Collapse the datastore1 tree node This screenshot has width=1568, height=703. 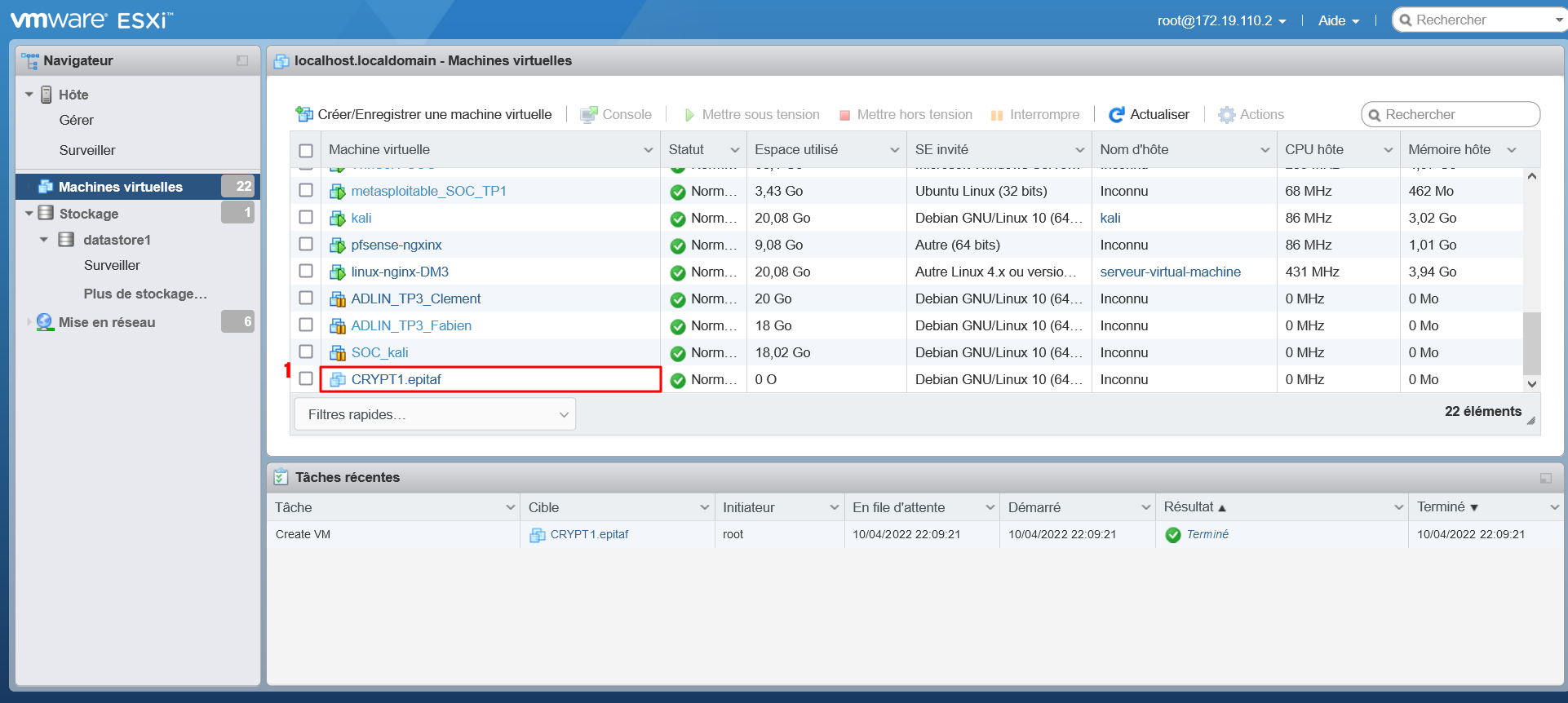pyautogui.click(x=44, y=240)
